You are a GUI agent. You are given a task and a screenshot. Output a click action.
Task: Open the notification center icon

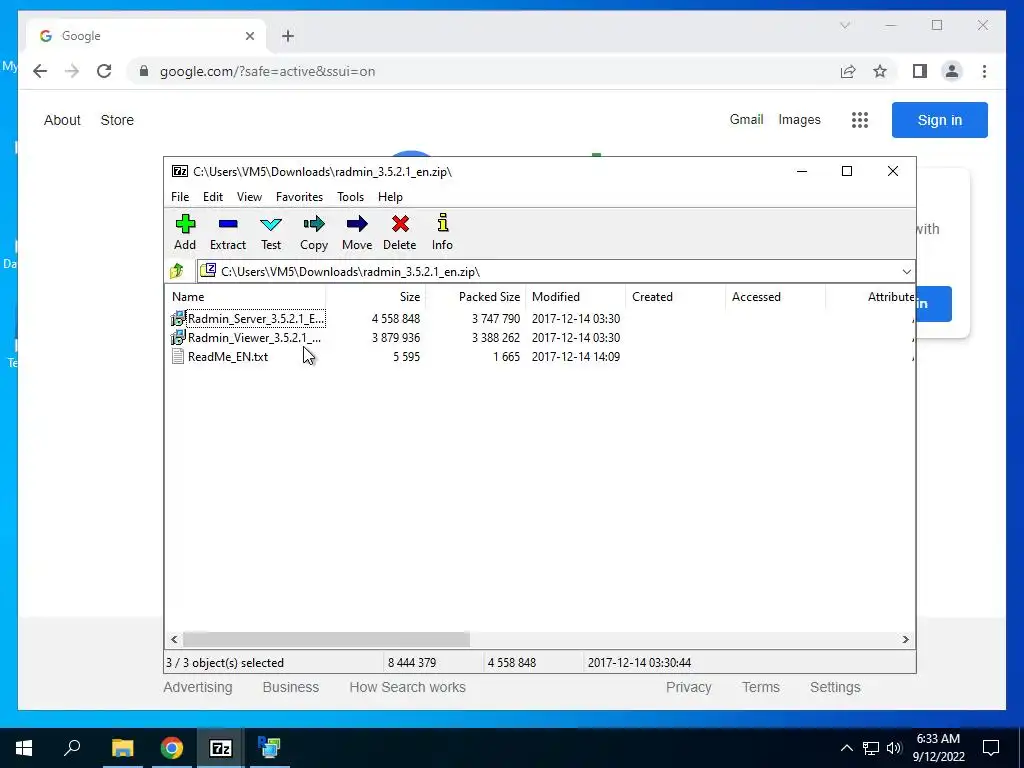click(991, 748)
